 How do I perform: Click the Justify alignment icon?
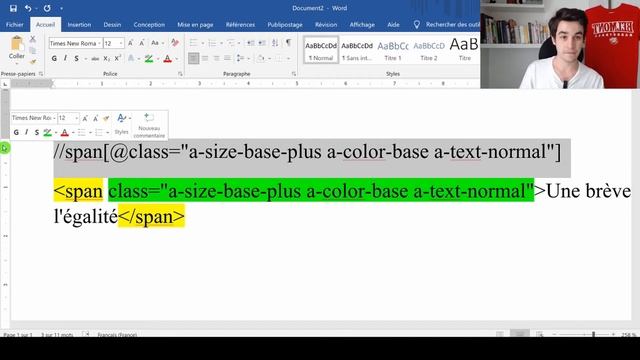point(227,58)
